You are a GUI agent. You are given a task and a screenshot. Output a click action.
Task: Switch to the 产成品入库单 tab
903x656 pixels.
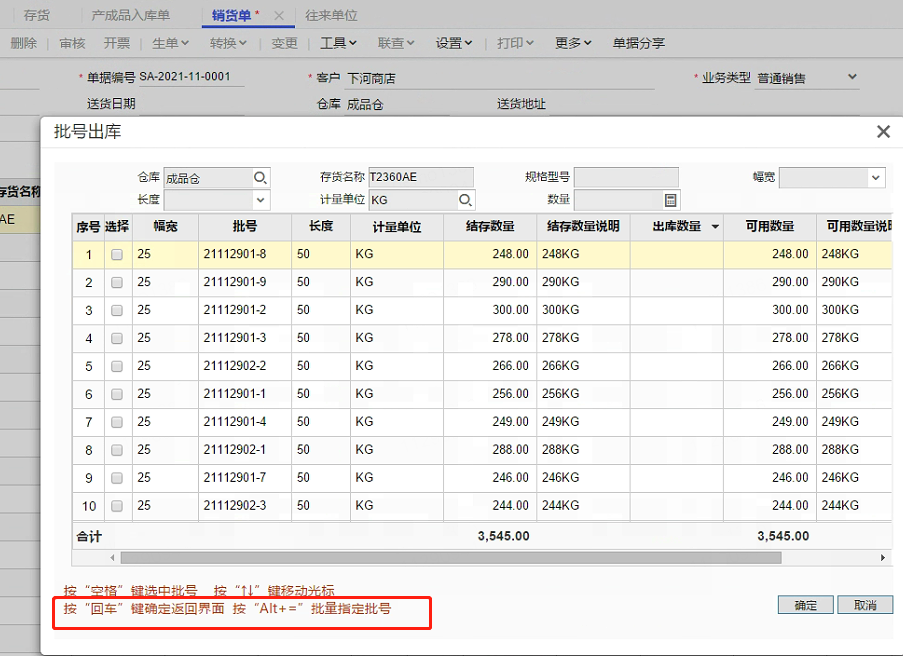[x=131, y=16]
